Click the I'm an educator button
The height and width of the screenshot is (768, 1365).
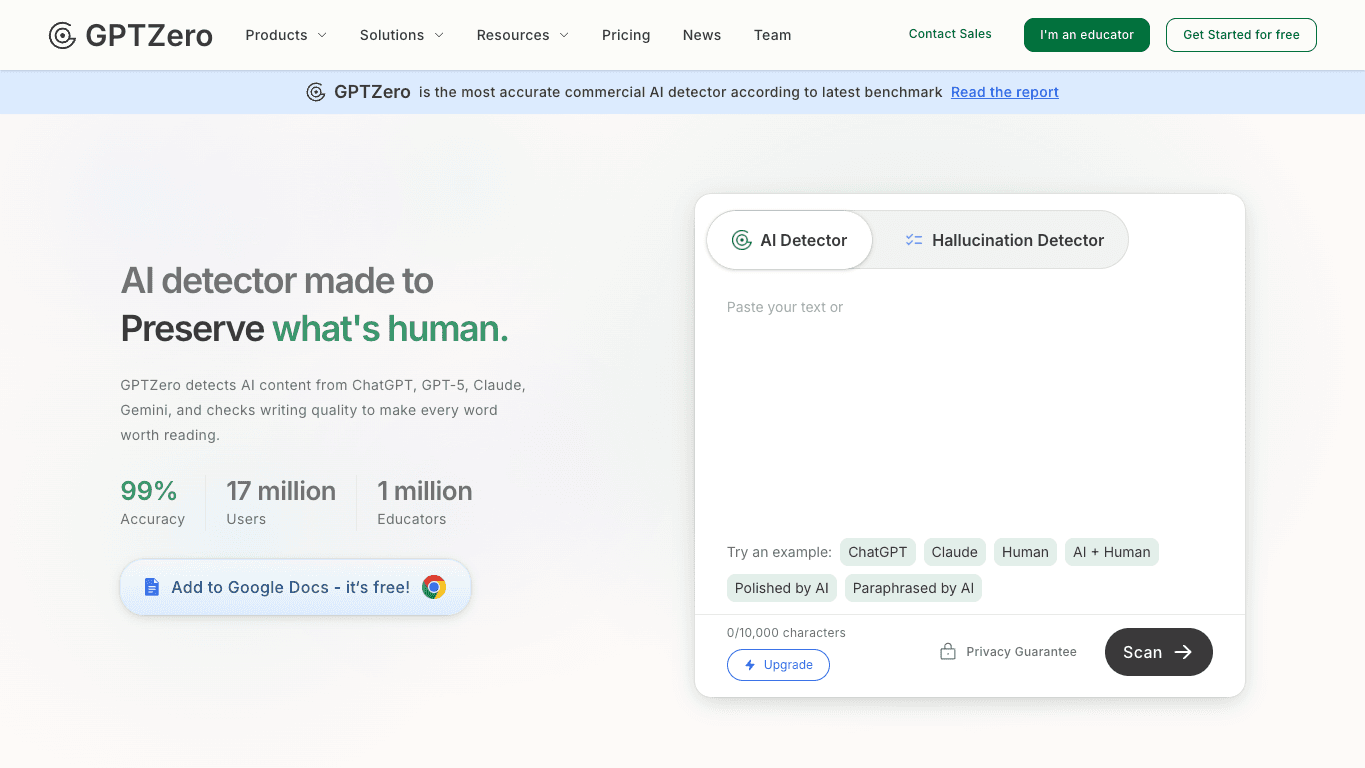(x=1087, y=35)
